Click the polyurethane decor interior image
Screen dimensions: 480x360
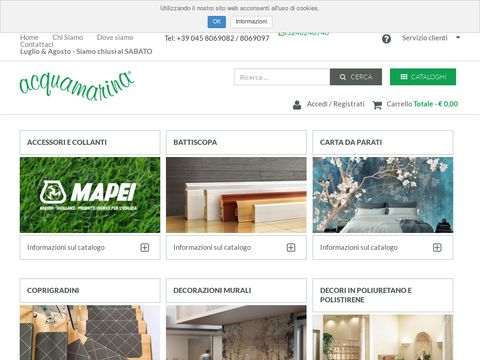[x=383, y=337]
